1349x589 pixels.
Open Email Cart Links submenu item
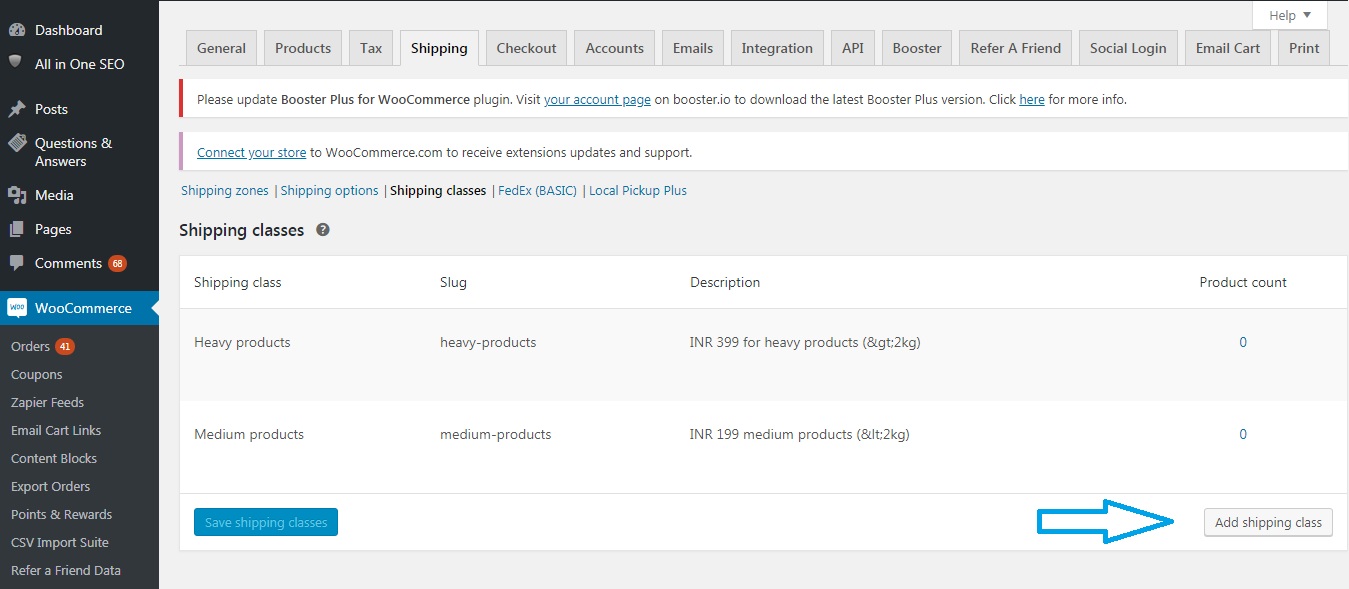click(x=56, y=430)
